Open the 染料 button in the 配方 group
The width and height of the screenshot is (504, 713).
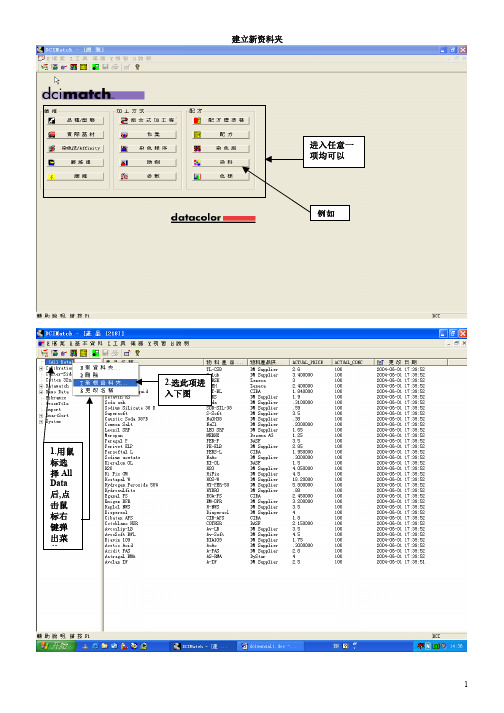tap(221, 162)
